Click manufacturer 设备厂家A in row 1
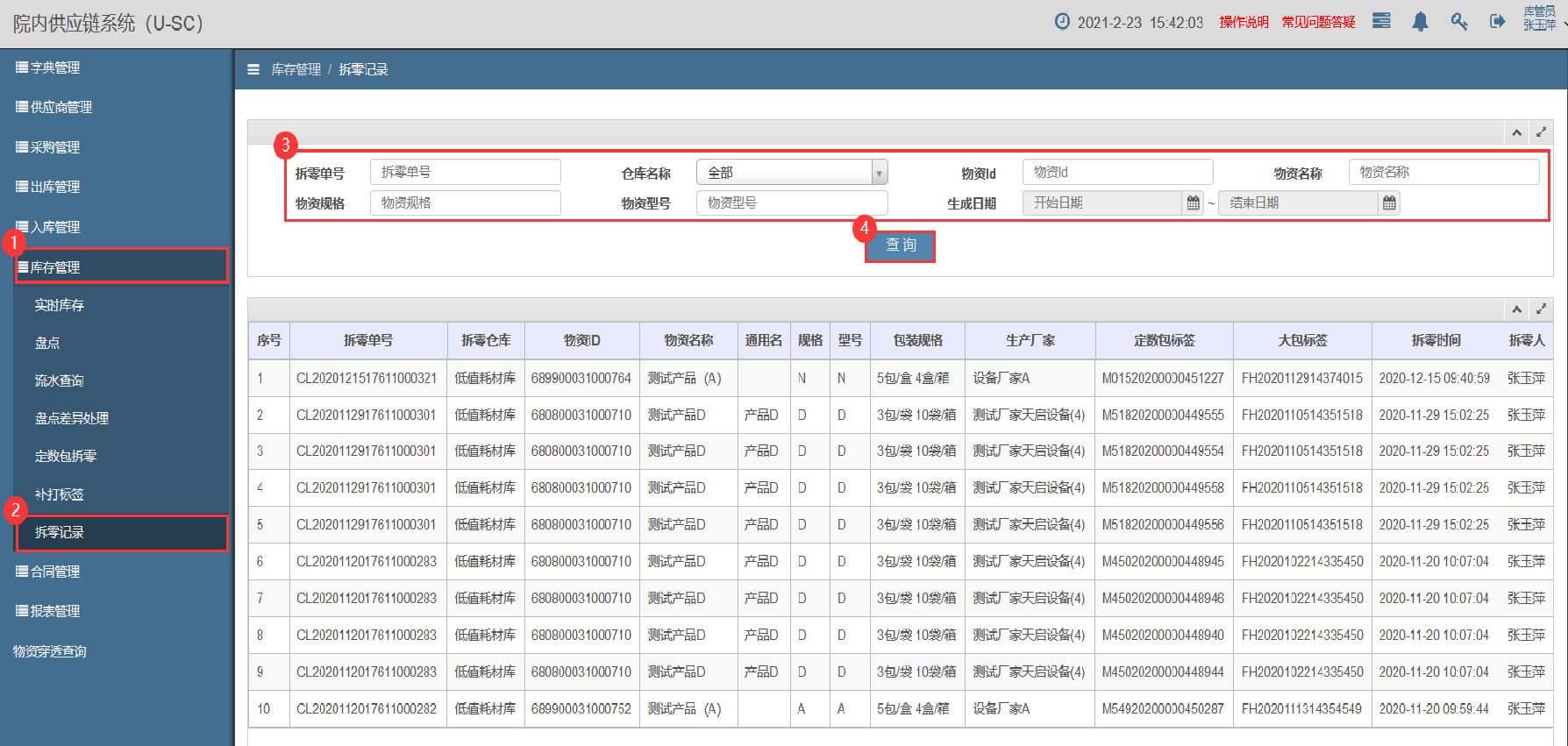The image size is (1568, 746). pos(1001,378)
